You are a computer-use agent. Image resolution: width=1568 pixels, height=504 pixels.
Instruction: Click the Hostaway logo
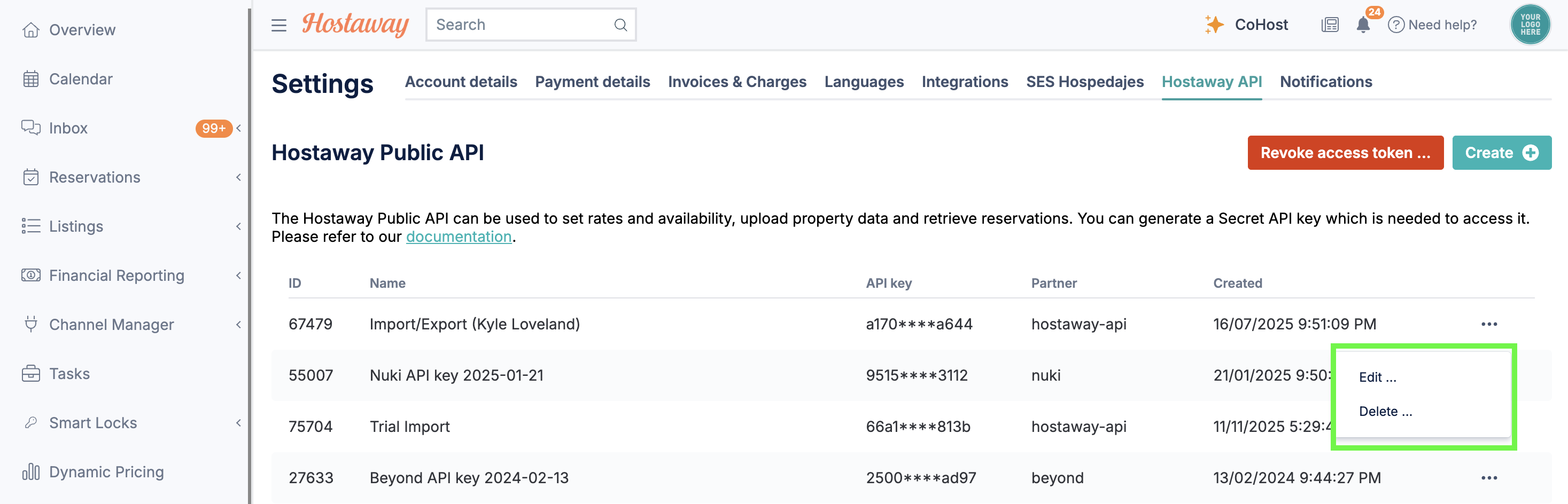click(355, 25)
